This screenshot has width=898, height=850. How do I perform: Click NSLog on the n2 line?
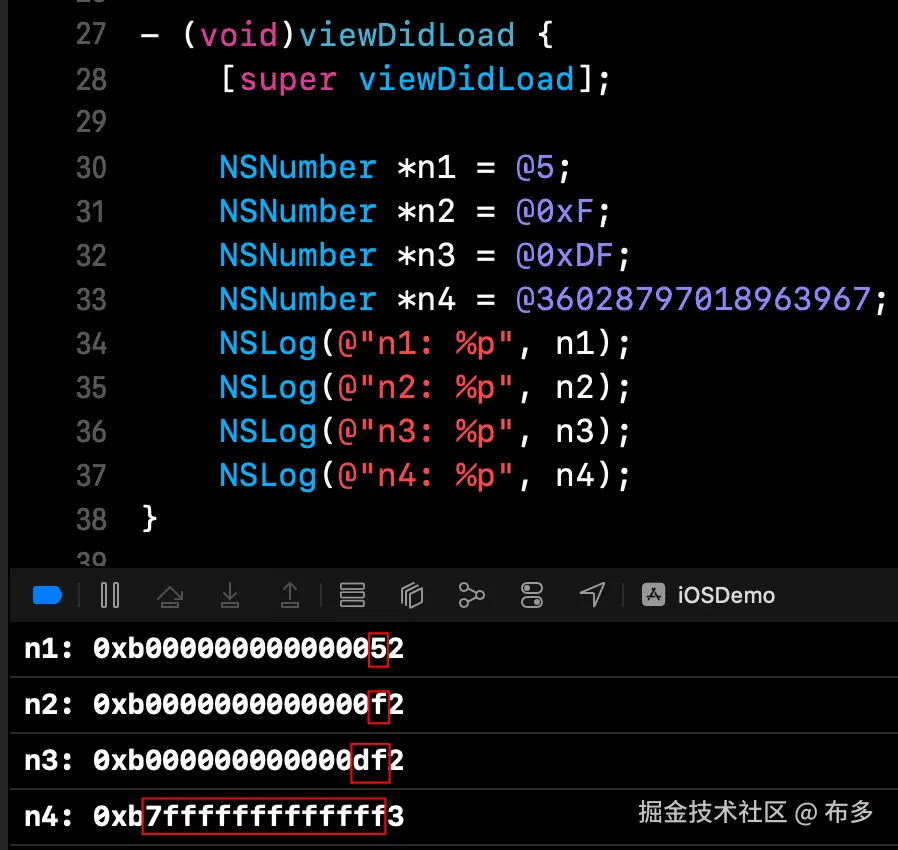pos(268,388)
